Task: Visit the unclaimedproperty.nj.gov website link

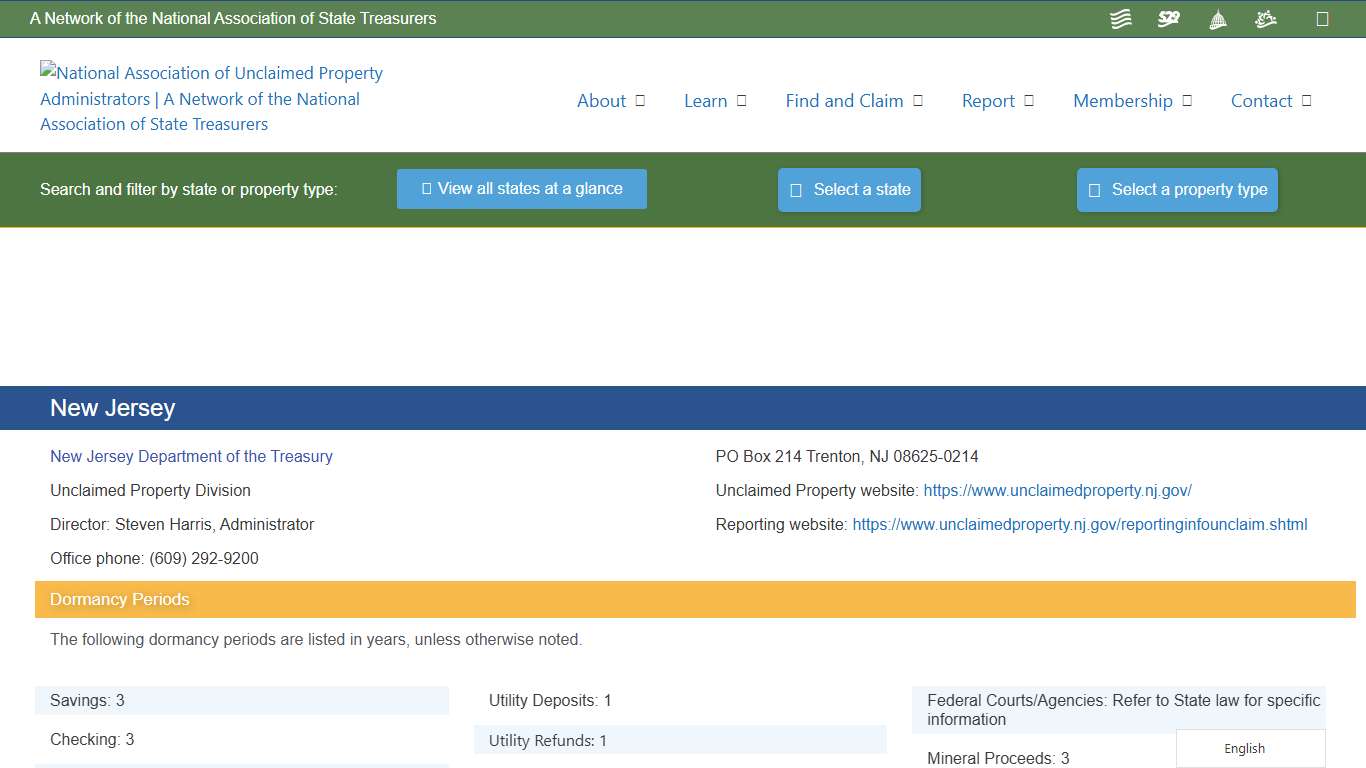Action: 1058,490
